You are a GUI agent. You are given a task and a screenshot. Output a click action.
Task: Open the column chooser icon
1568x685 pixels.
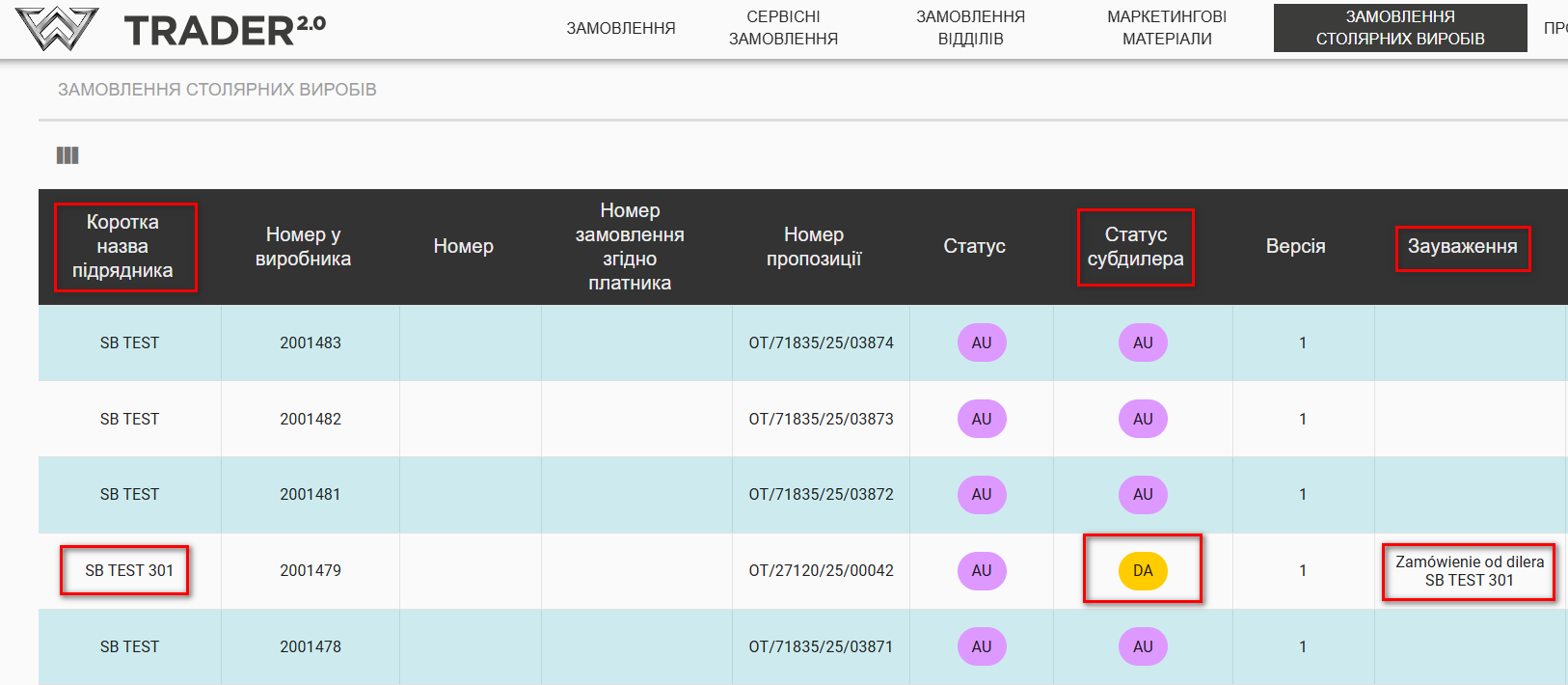point(68,155)
